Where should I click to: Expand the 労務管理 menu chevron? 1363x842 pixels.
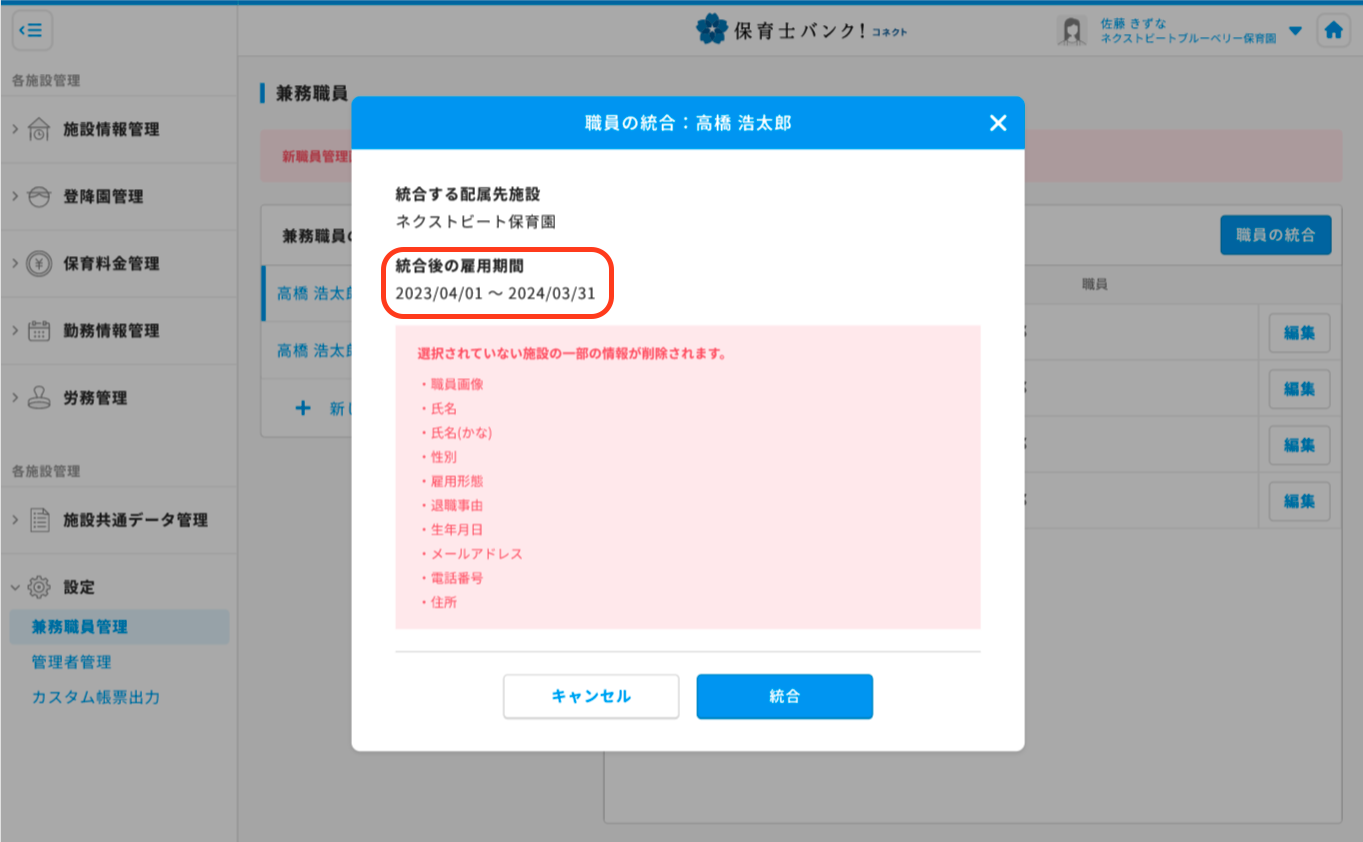[15, 398]
